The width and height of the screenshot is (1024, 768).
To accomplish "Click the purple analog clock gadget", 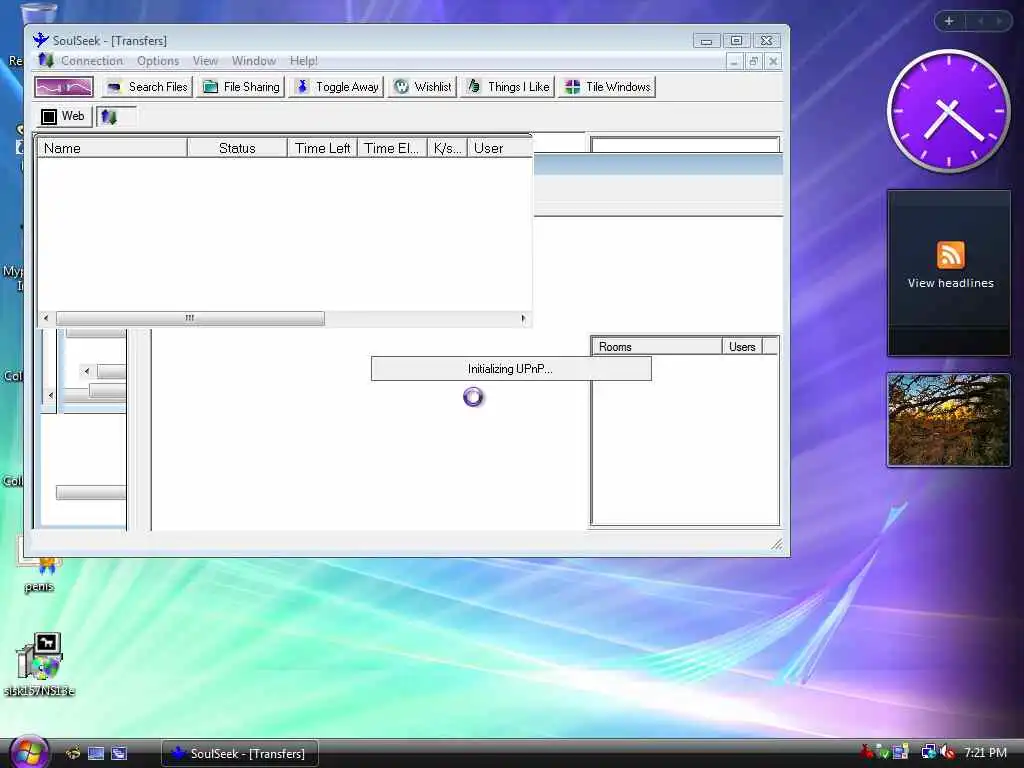I will tap(948, 111).
